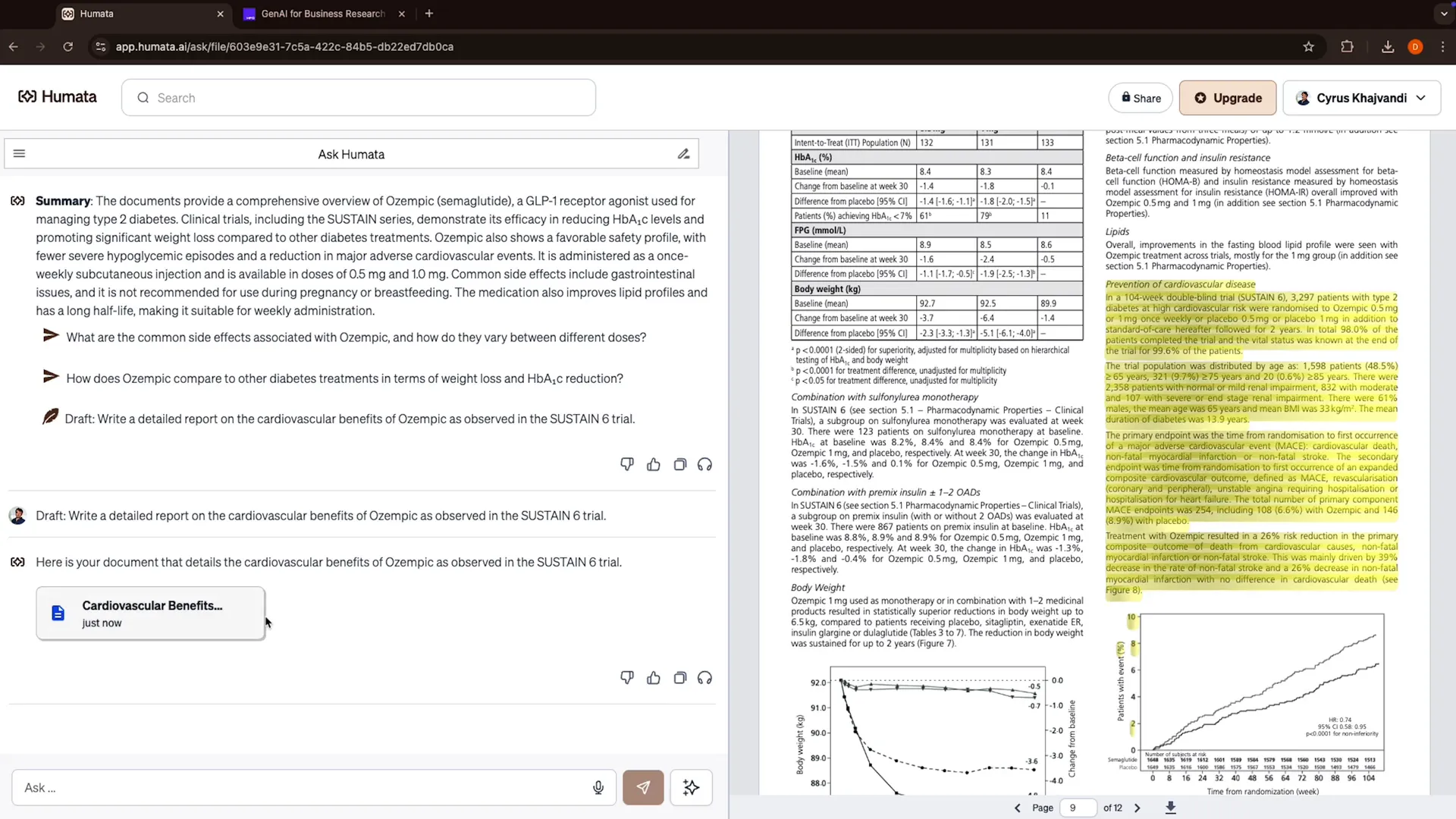The height and width of the screenshot is (819, 1456).
Task: Bookmark this page with the star
Action: [1308, 46]
